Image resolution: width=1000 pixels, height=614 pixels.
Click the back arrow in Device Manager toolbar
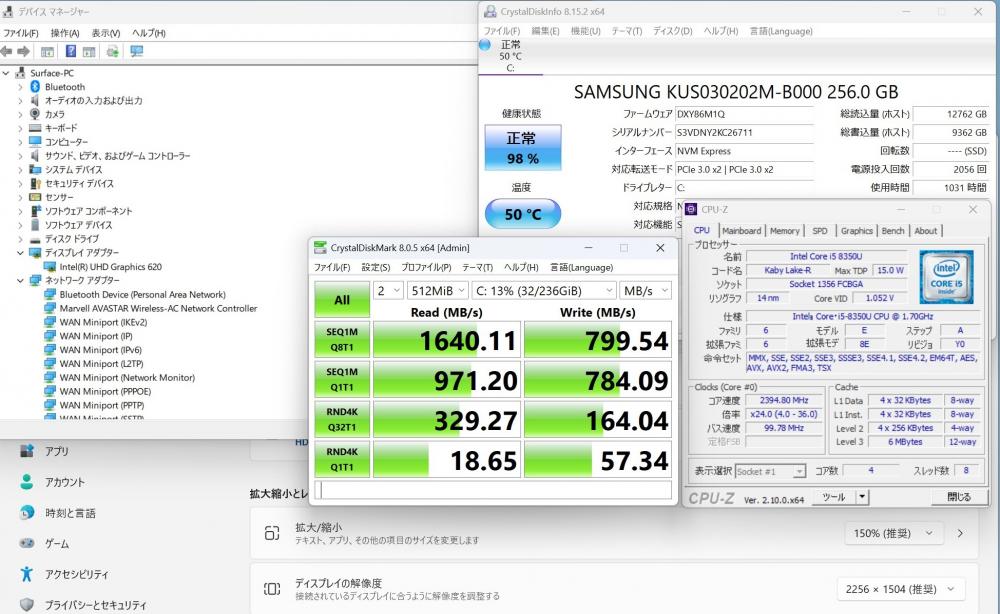[x=6, y=52]
